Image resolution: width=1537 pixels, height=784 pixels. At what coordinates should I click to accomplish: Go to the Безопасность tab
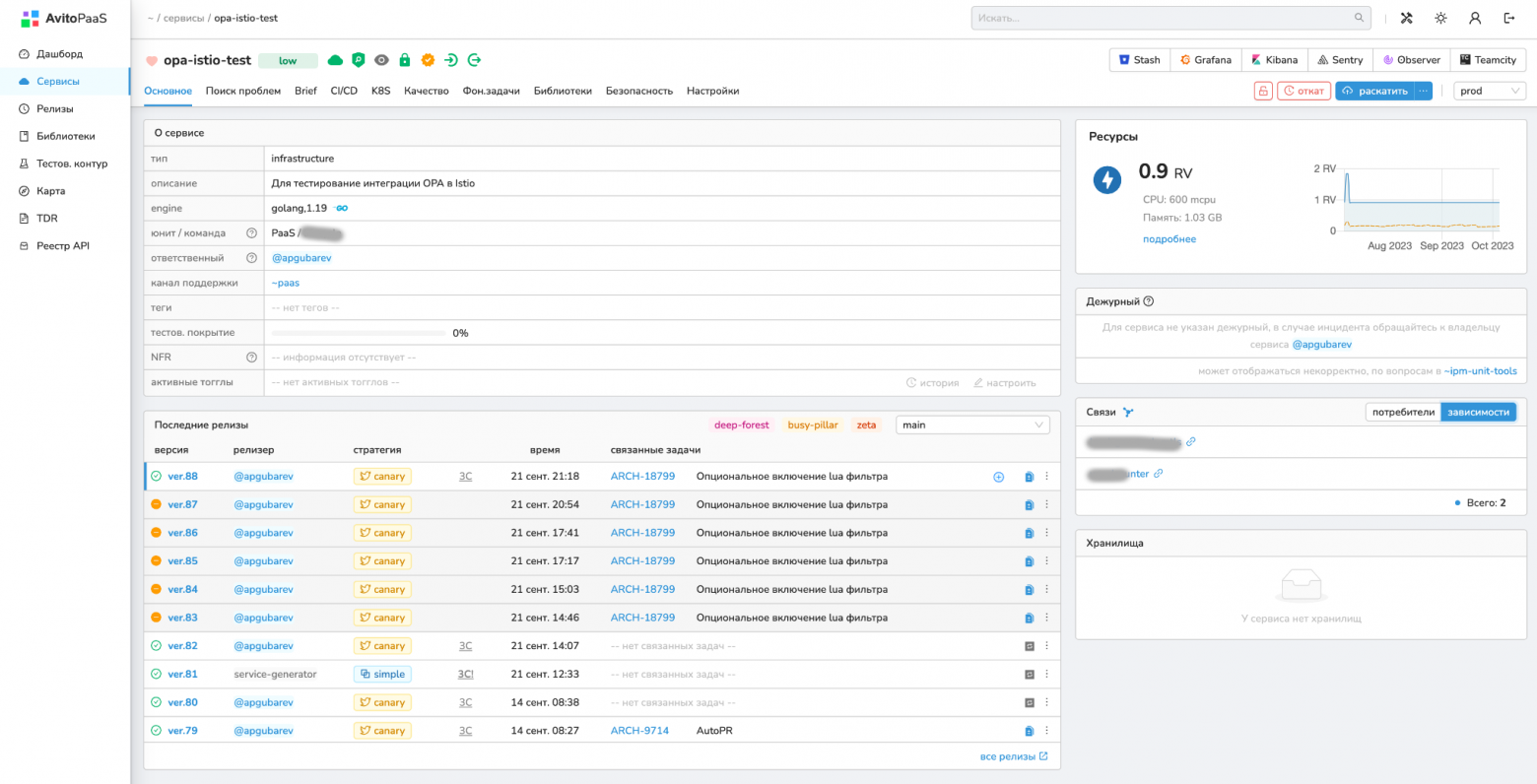[638, 91]
